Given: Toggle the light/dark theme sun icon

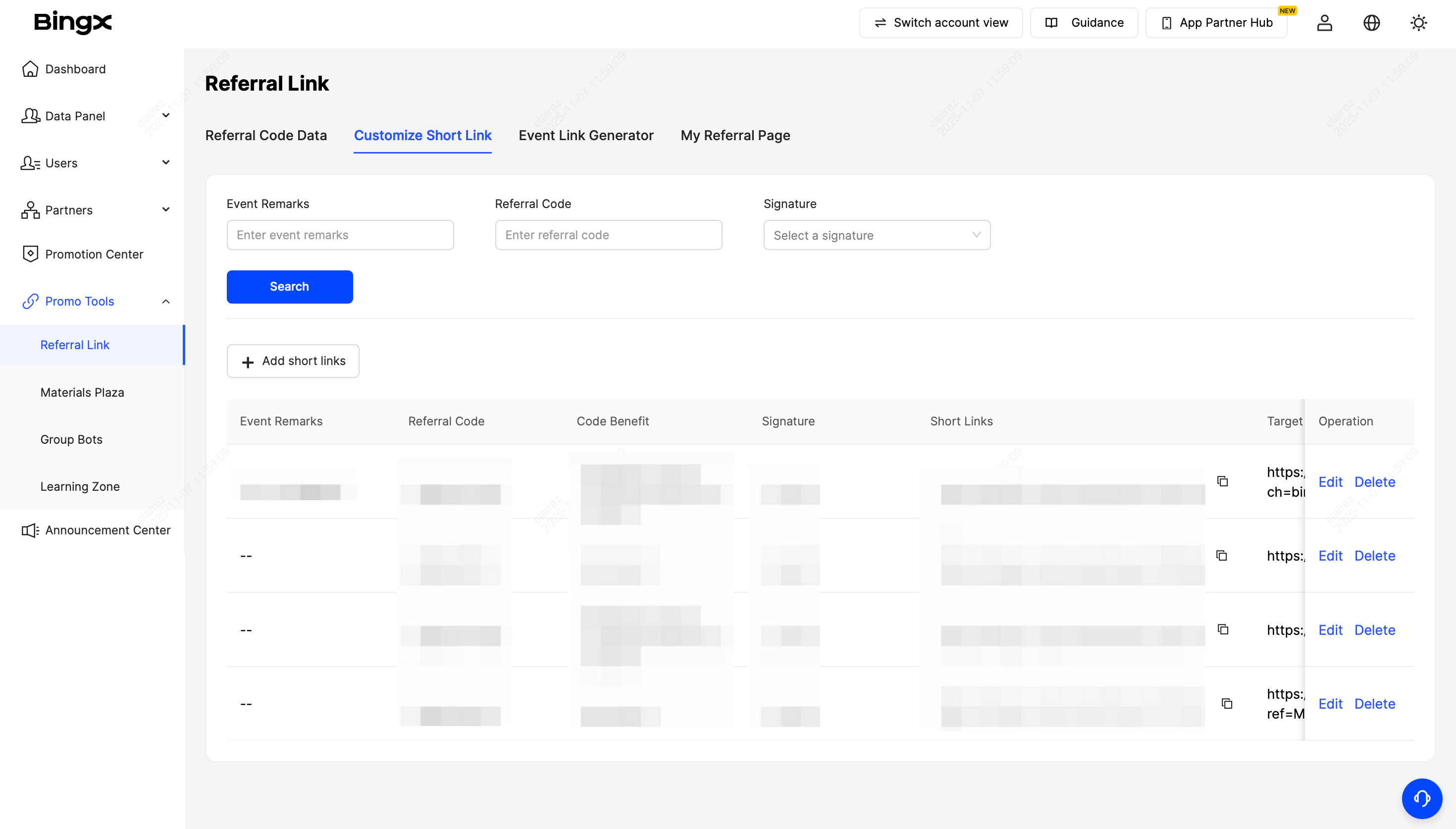Looking at the screenshot, I should tap(1418, 23).
